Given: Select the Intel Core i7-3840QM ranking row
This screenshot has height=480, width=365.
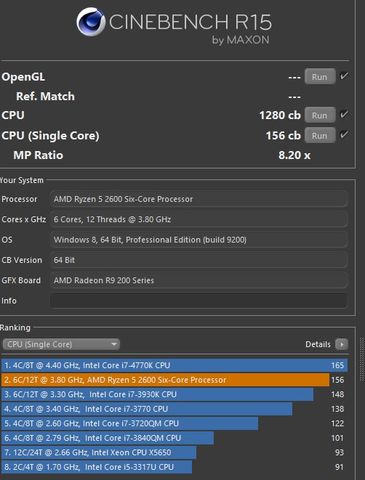Looking at the screenshot, I should click(174, 438).
